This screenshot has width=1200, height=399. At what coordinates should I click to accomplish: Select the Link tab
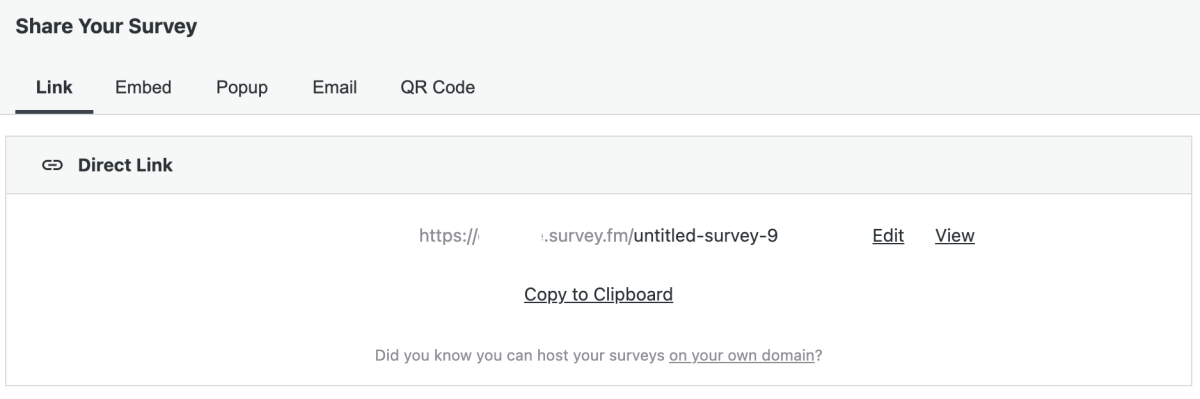[54, 87]
